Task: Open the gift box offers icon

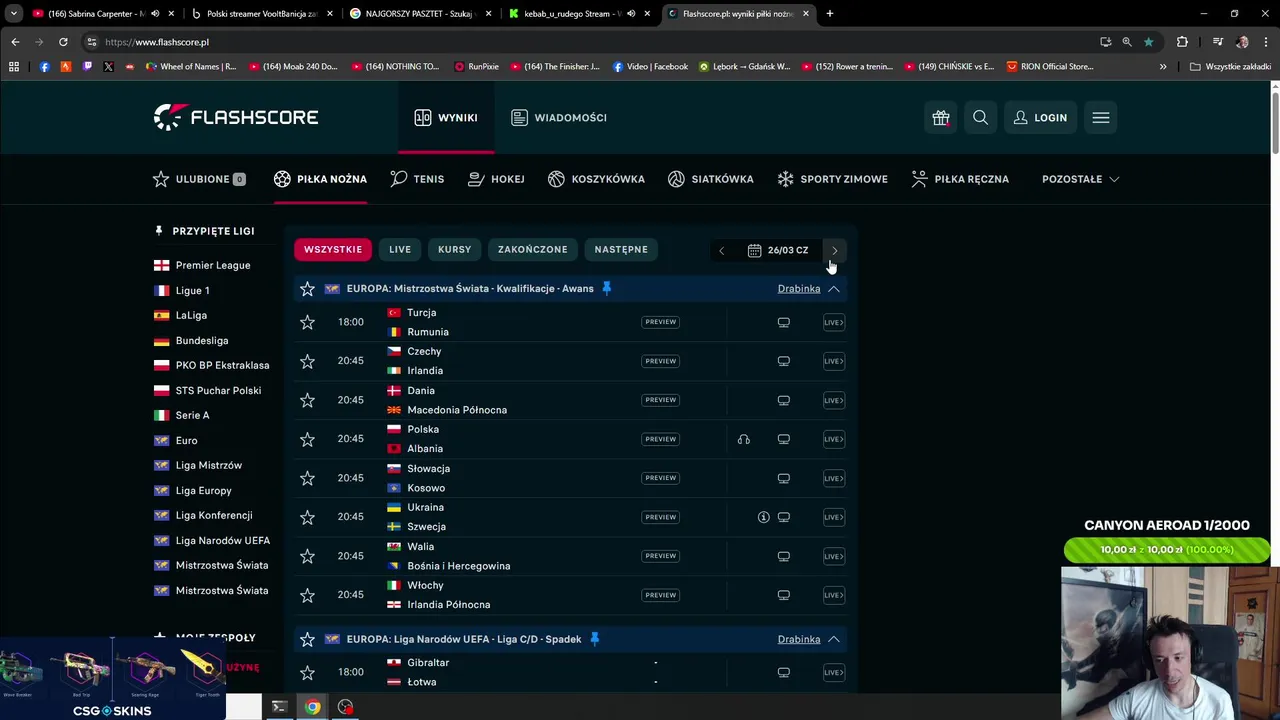Action: (x=941, y=118)
